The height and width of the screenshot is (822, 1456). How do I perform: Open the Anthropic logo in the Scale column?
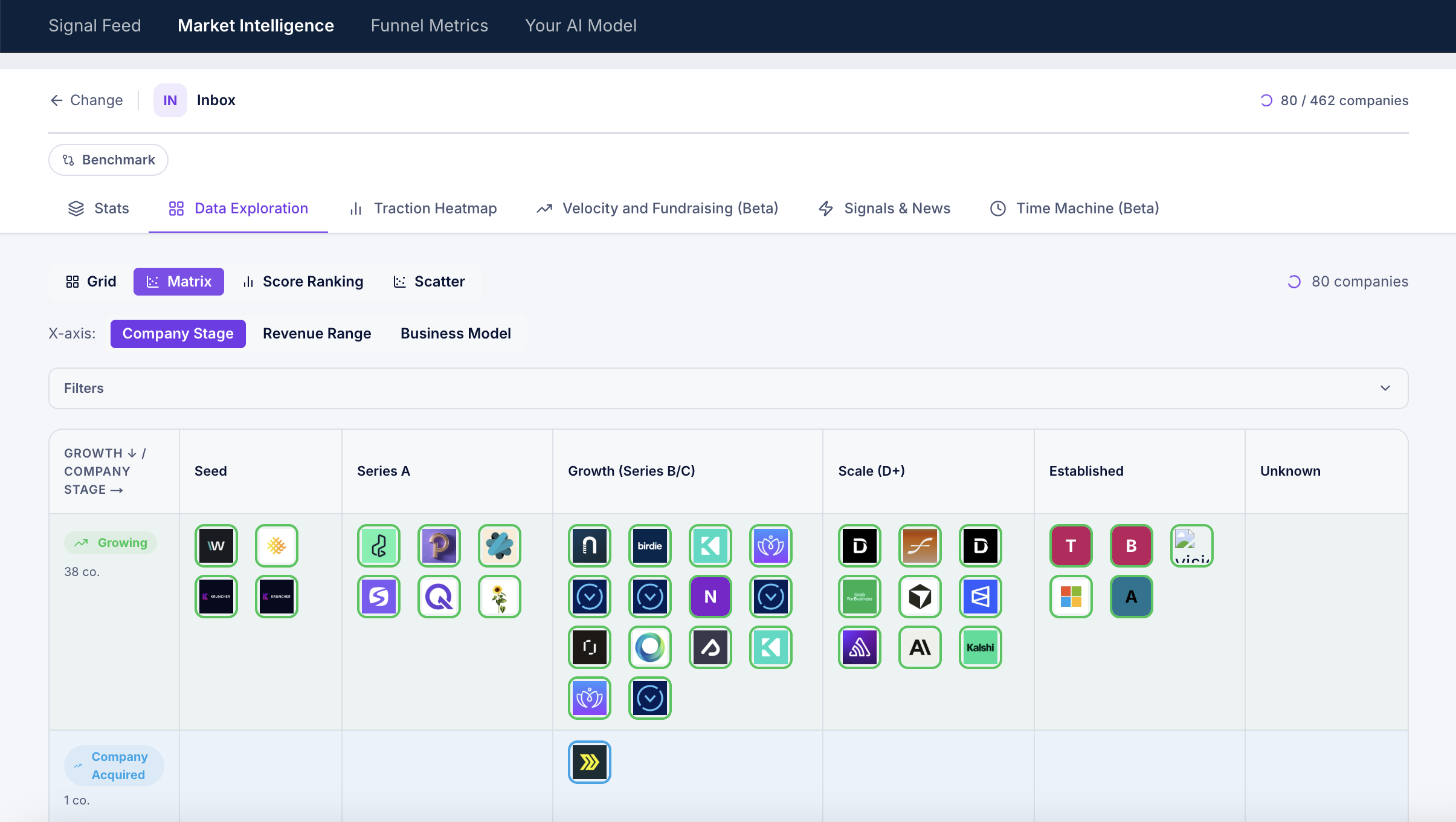tap(920, 647)
